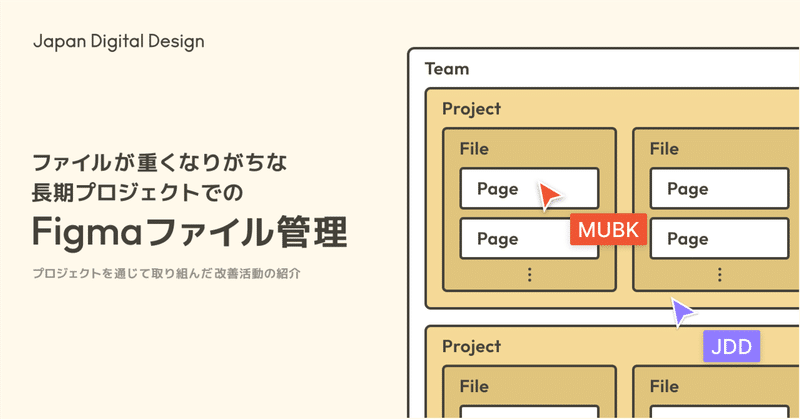Viewport: 800px width, 419px height.
Task: Click the "File" label directly under the JDD tag
Action: [664, 386]
